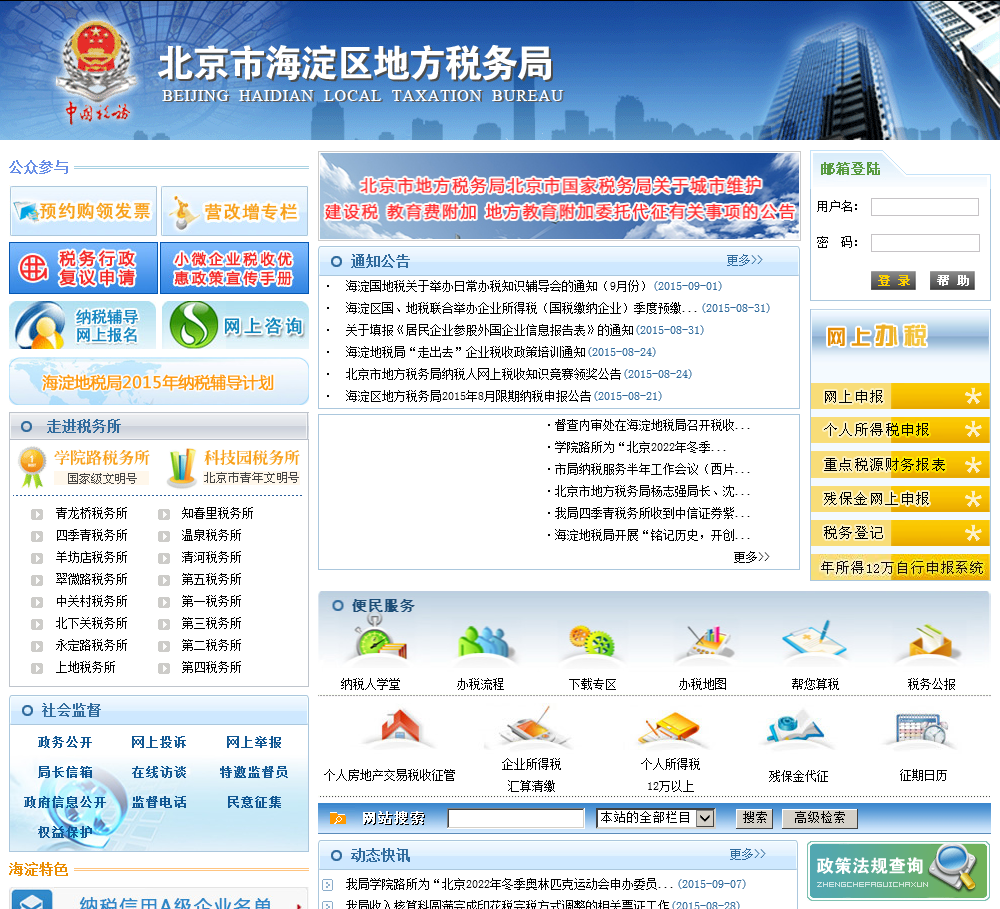Screen dimensions: 1000x909
Task: Open 政务公开 link
Action: click(65, 742)
